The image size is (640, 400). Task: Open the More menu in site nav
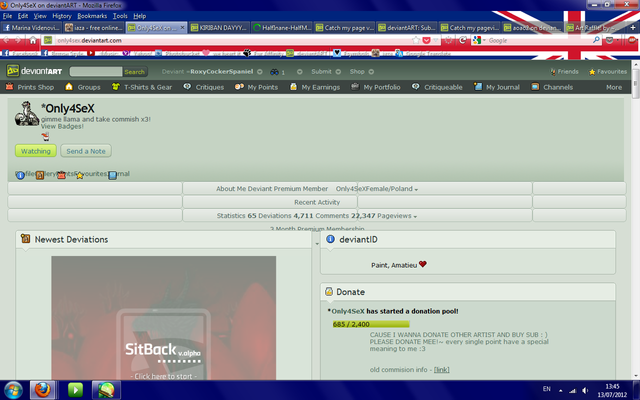614,87
